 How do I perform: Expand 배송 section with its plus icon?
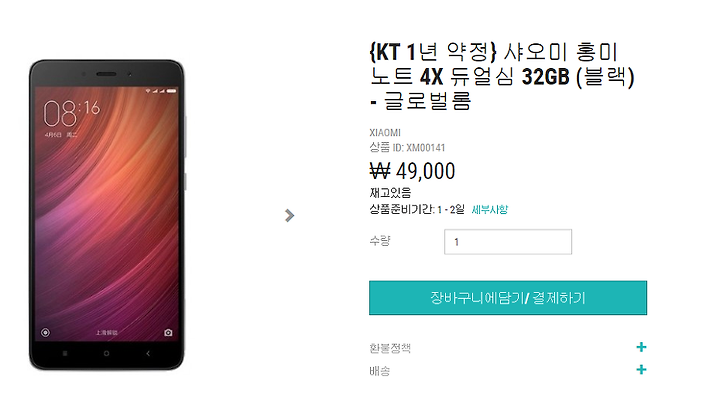click(641, 370)
